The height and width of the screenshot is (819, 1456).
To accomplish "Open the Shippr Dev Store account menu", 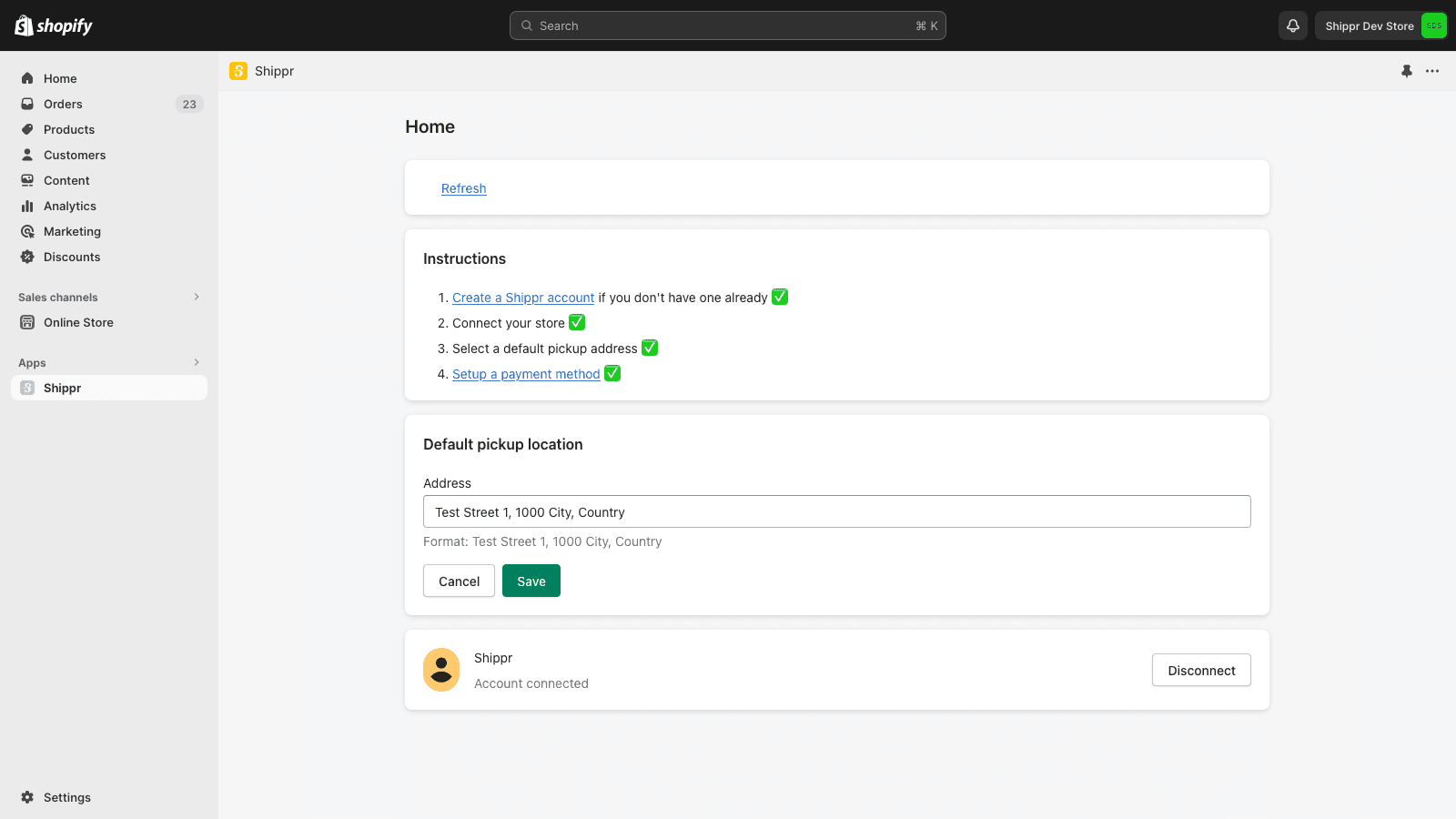I will click(x=1380, y=25).
